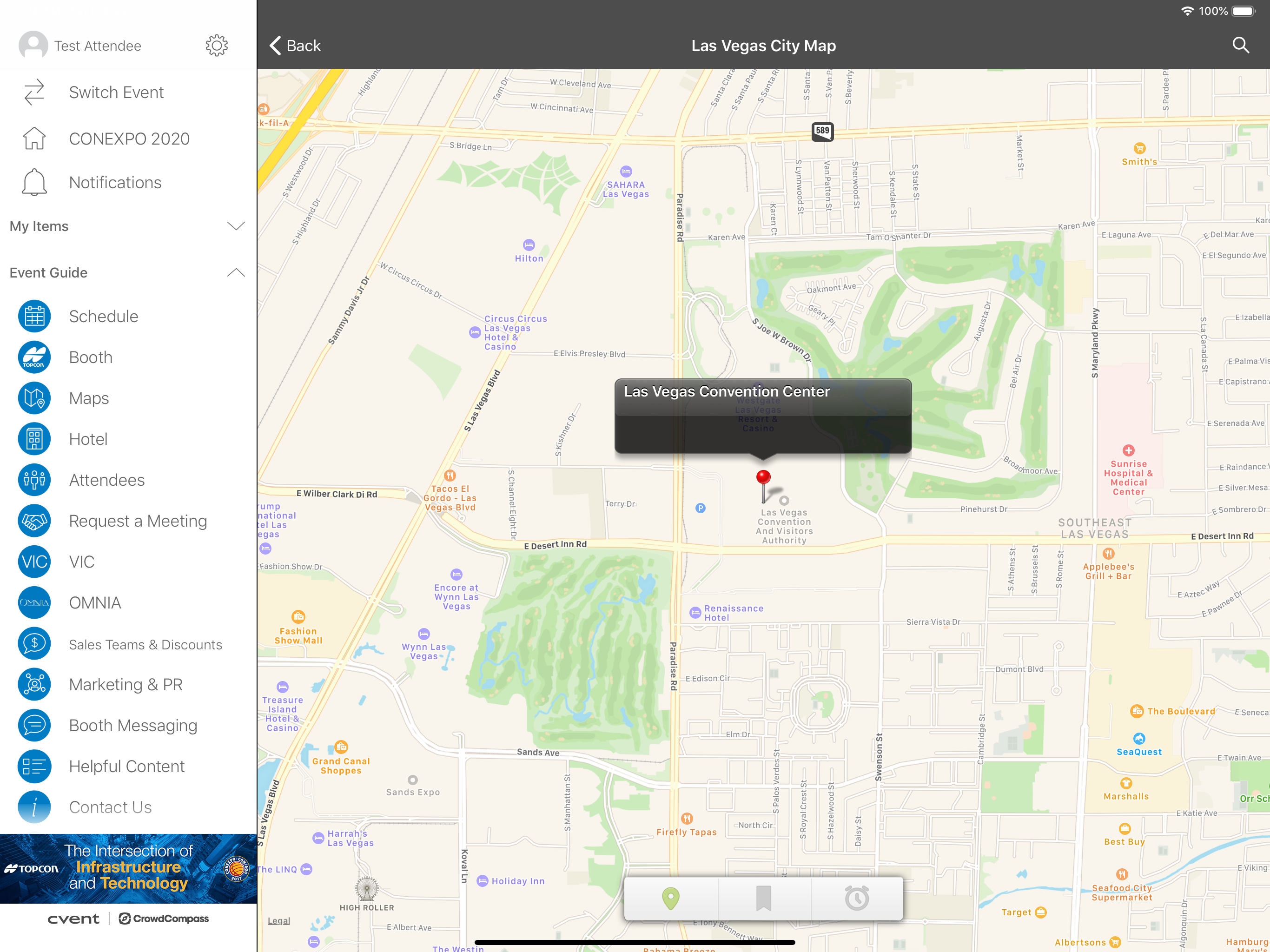Click the Switch Event arrows icon
1270x952 pixels.
tap(34, 92)
